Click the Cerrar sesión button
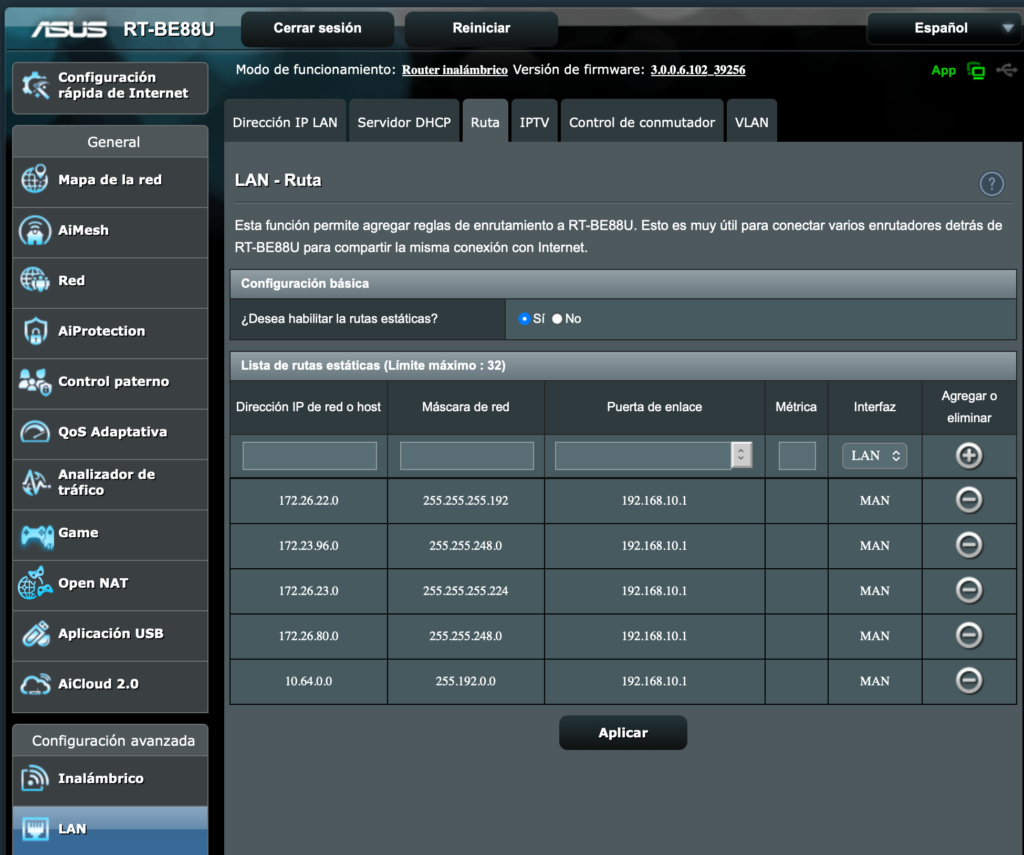 click(317, 28)
